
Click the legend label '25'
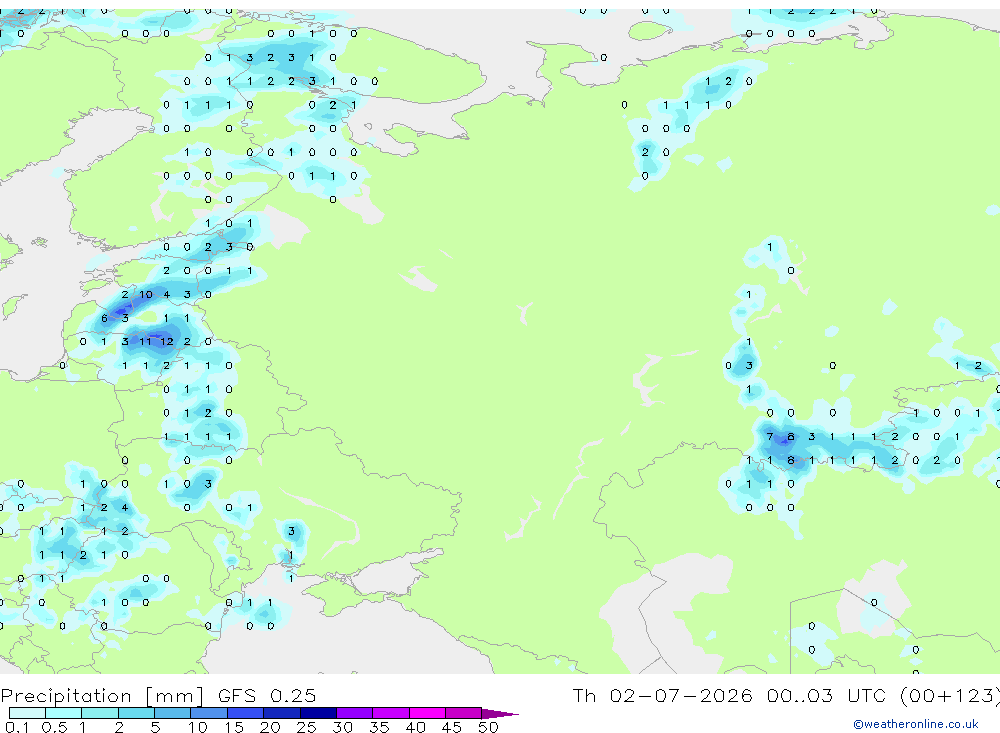point(307,727)
